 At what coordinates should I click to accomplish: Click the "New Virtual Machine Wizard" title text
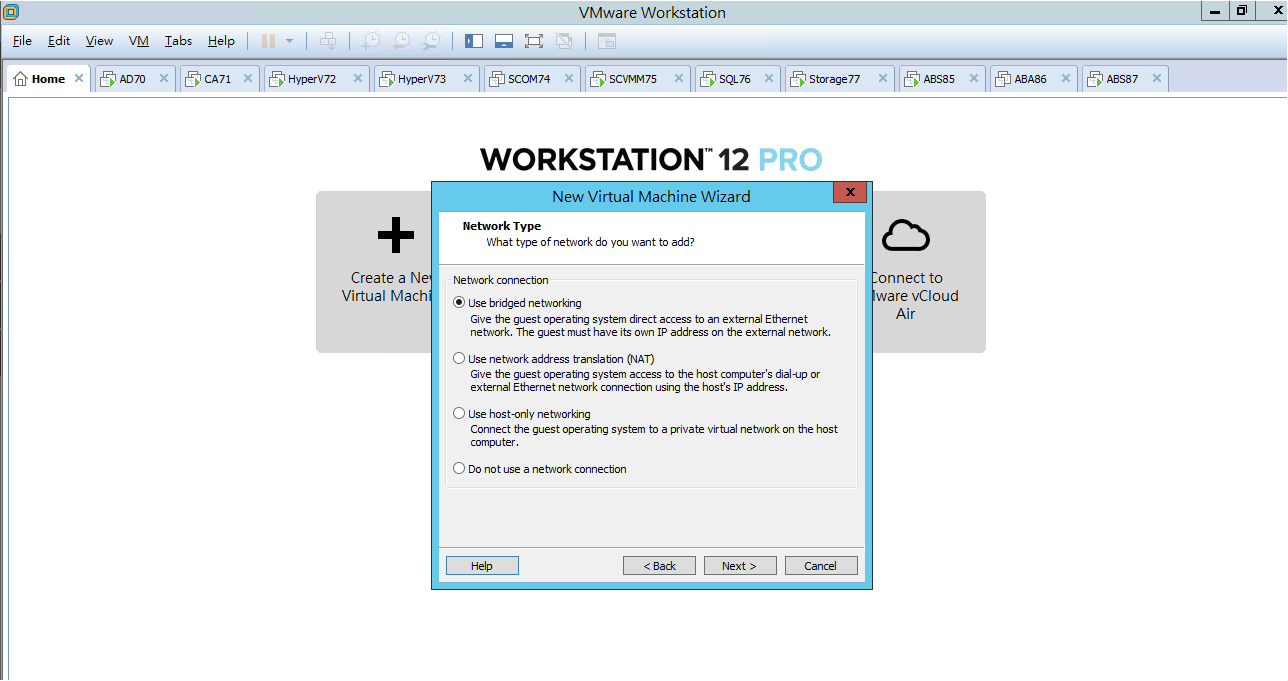(x=651, y=196)
